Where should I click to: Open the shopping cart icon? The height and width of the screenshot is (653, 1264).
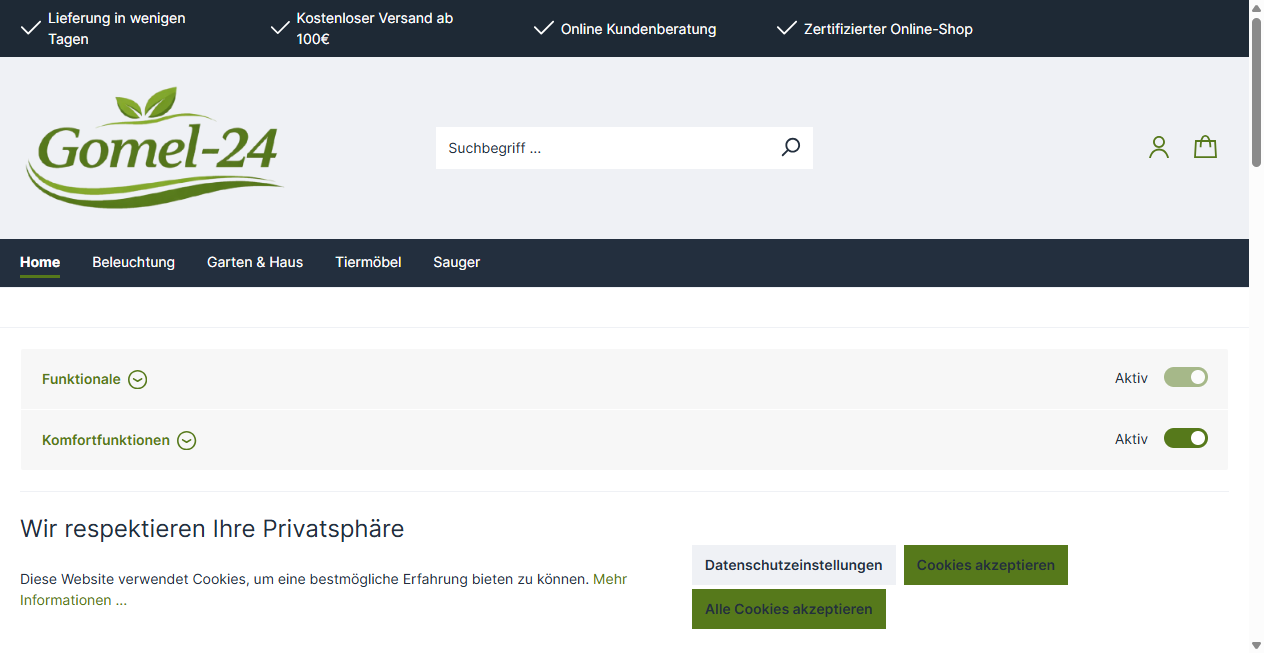click(x=1205, y=146)
